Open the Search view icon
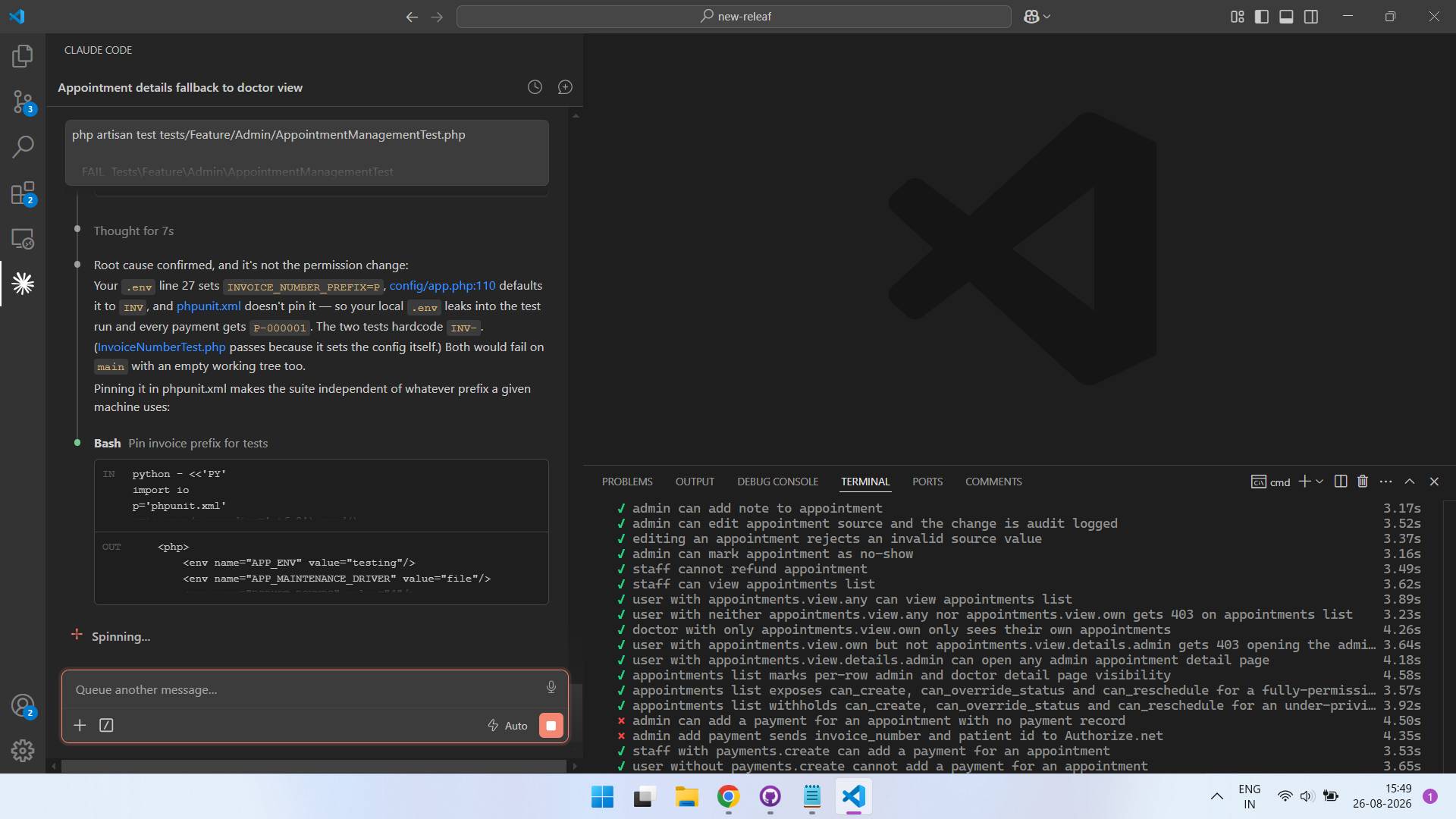Viewport: 1456px width, 819px height. coord(23,147)
